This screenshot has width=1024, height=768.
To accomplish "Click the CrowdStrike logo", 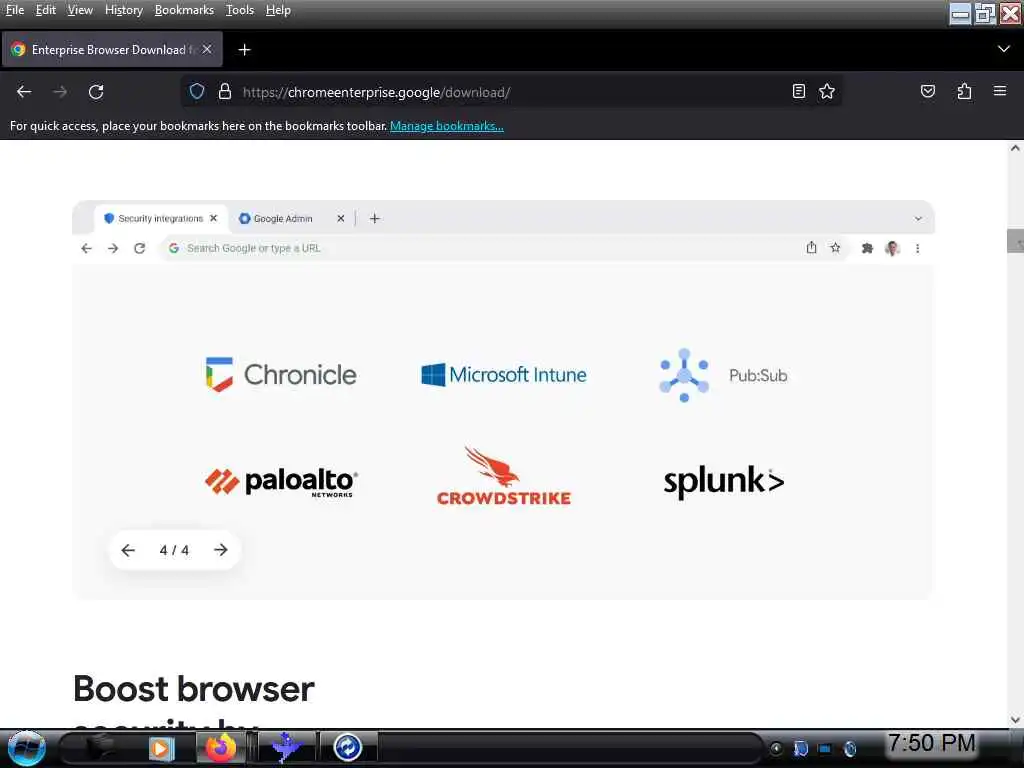I will click(504, 476).
